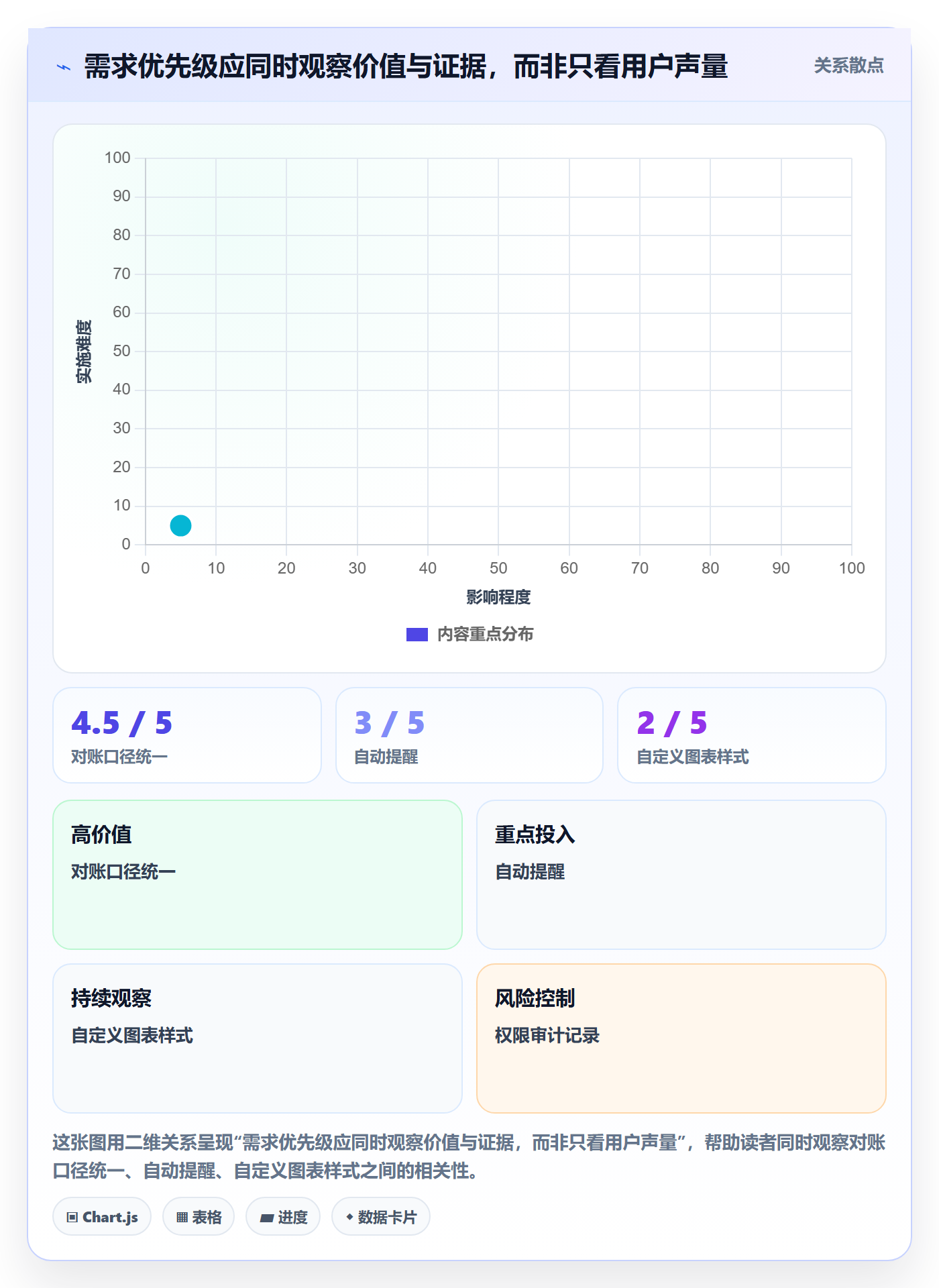939x1288 pixels.
Task: Click the description paragraph starting 这张图用二维关系
Action: click(469, 1157)
